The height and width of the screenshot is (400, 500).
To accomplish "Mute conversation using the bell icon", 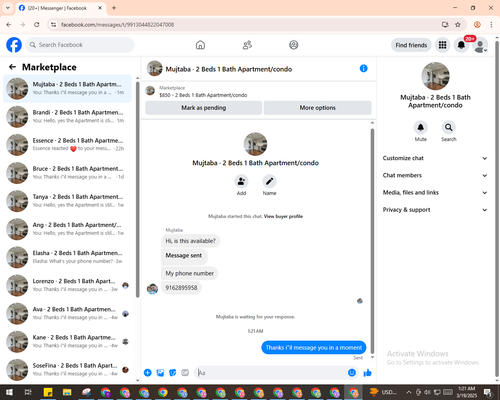I will coord(421,127).
